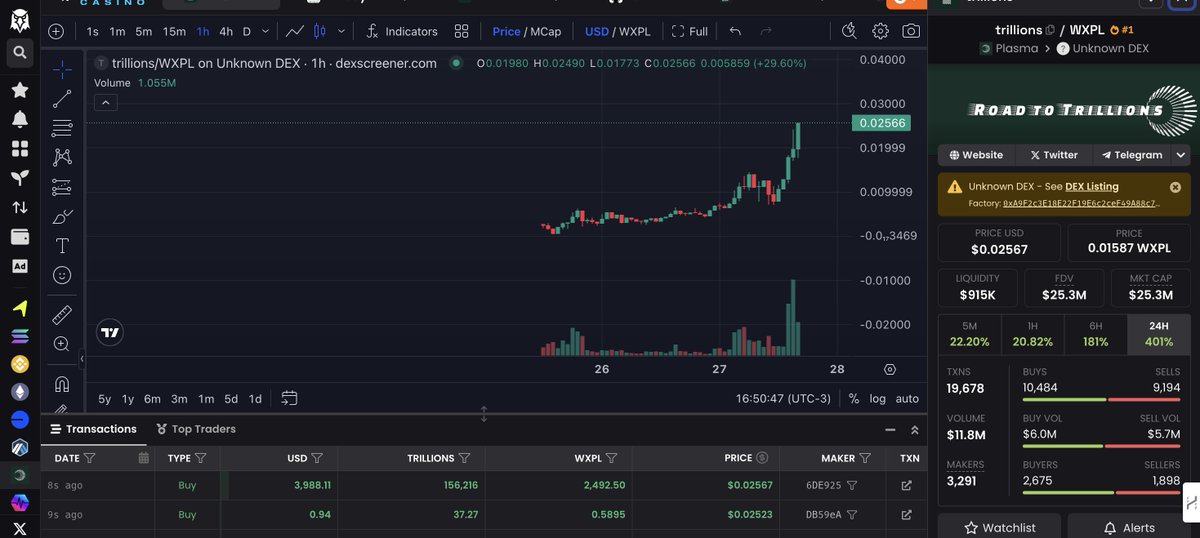Select the Base chain icon in sidebar

click(19, 419)
